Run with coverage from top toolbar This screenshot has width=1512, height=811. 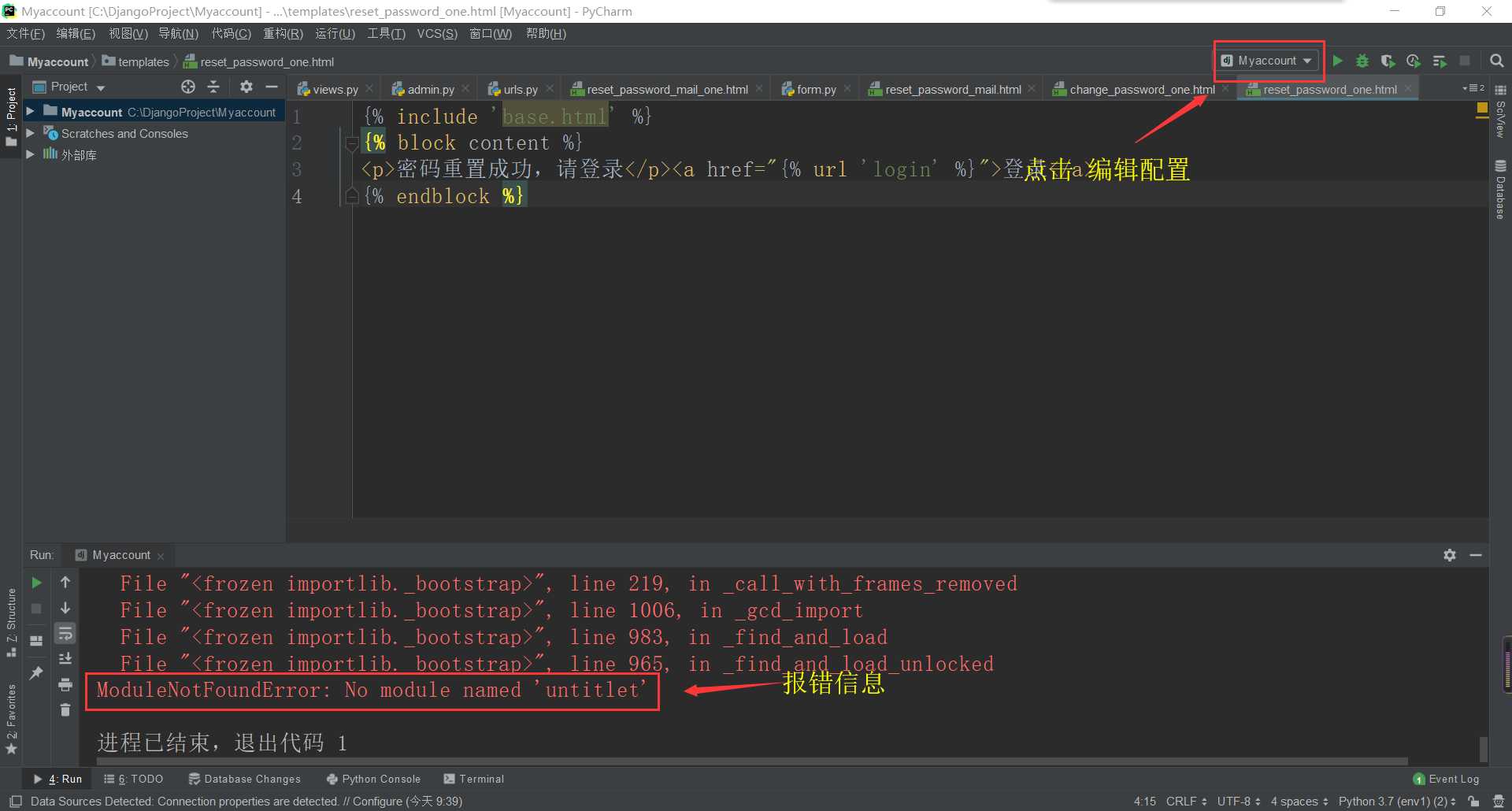[1388, 61]
